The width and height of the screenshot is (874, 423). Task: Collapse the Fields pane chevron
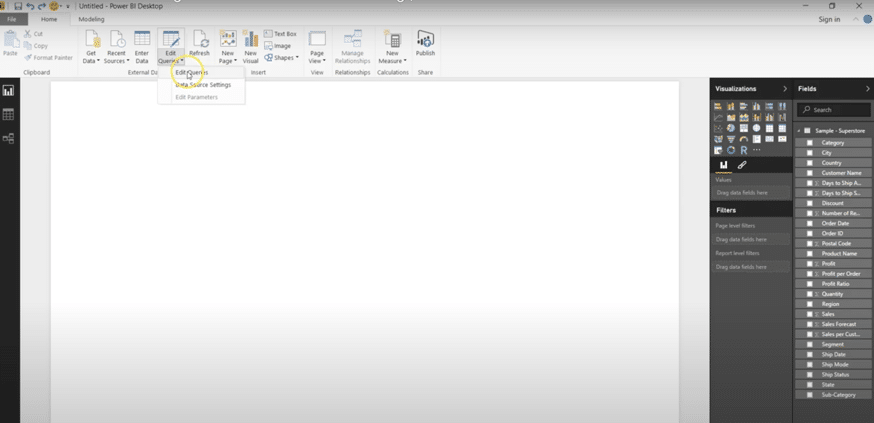point(867,89)
